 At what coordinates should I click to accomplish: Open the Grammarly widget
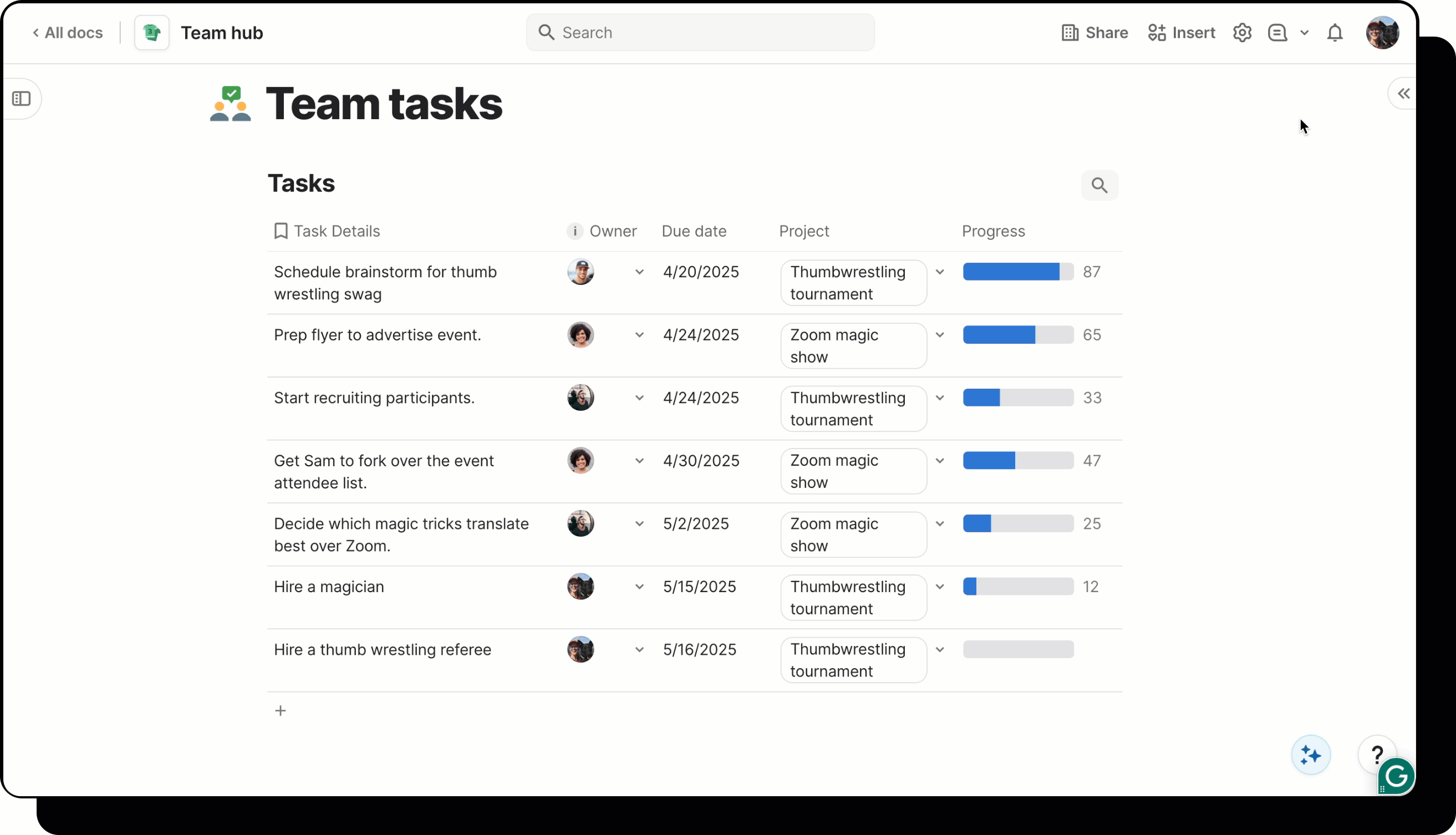click(x=1396, y=776)
